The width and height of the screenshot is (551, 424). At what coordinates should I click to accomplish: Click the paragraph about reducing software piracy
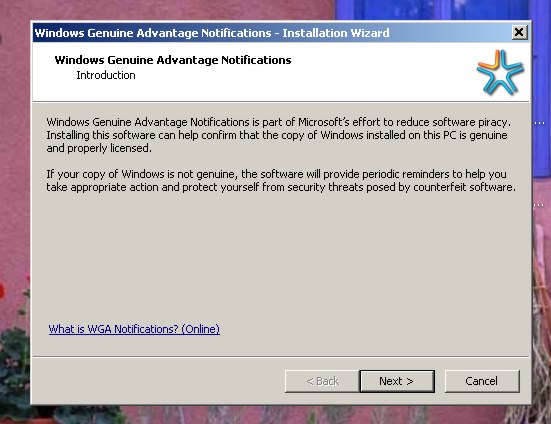click(x=278, y=135)
